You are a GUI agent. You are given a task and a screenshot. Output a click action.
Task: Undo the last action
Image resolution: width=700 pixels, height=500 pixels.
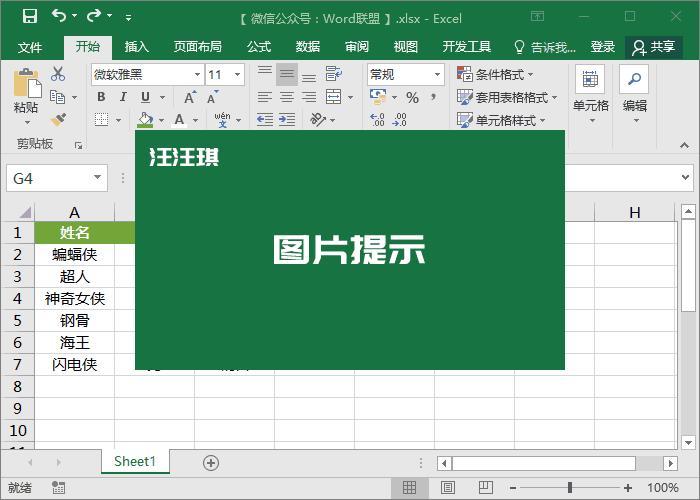[x=58, y=16]
